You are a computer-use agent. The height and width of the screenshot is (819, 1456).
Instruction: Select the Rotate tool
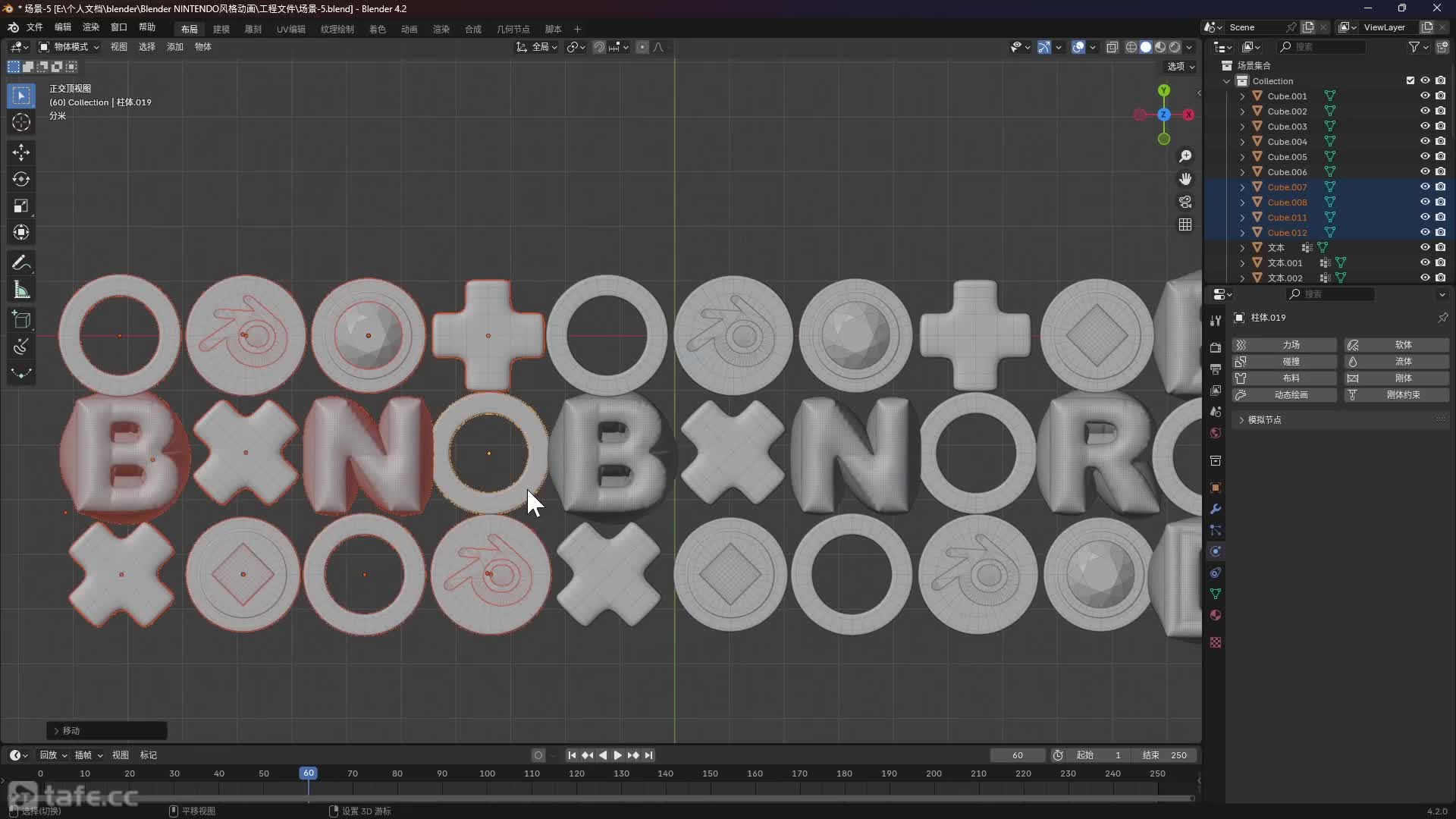[21, 179]
